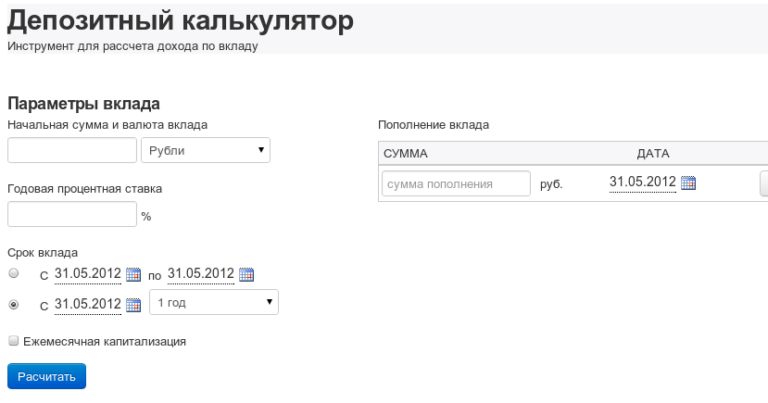
Task: Open calendar icon beside the '1 год' dropdown
Action: (x=135, y=304)
